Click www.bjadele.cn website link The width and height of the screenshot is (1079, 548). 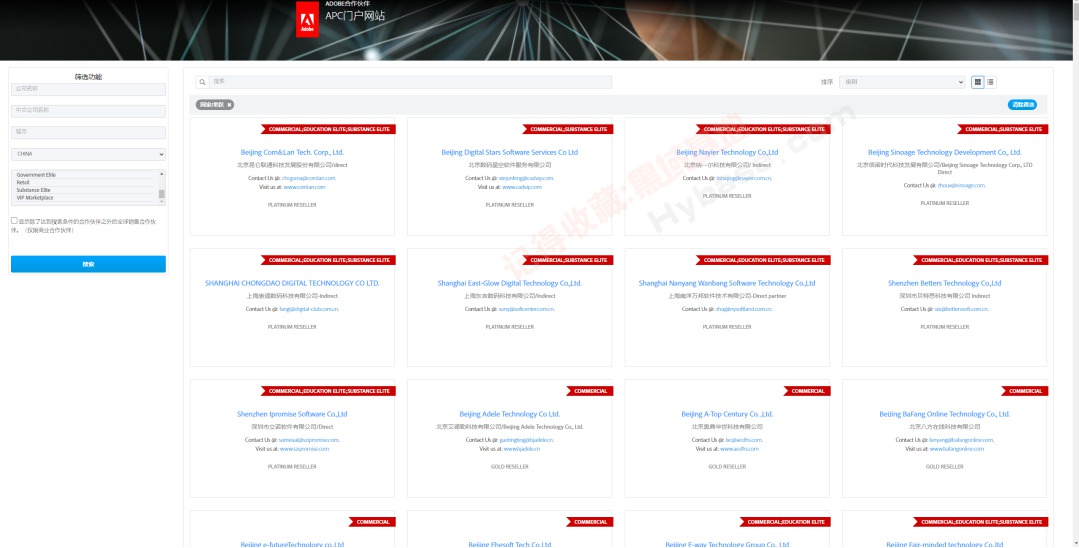(522, 449)
